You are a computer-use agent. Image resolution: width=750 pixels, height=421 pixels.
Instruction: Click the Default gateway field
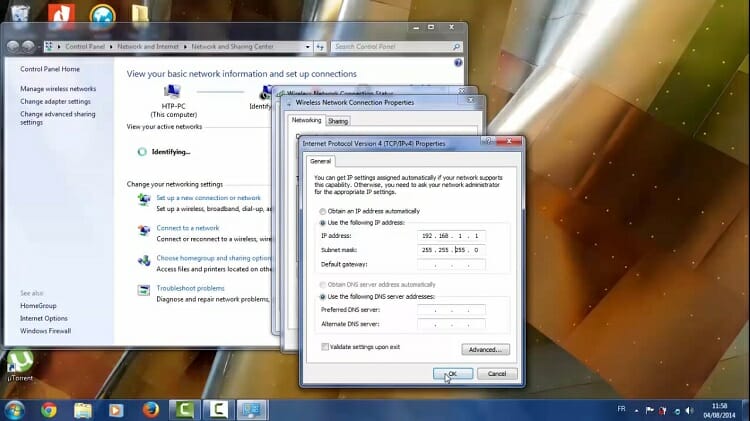[451, 265]
